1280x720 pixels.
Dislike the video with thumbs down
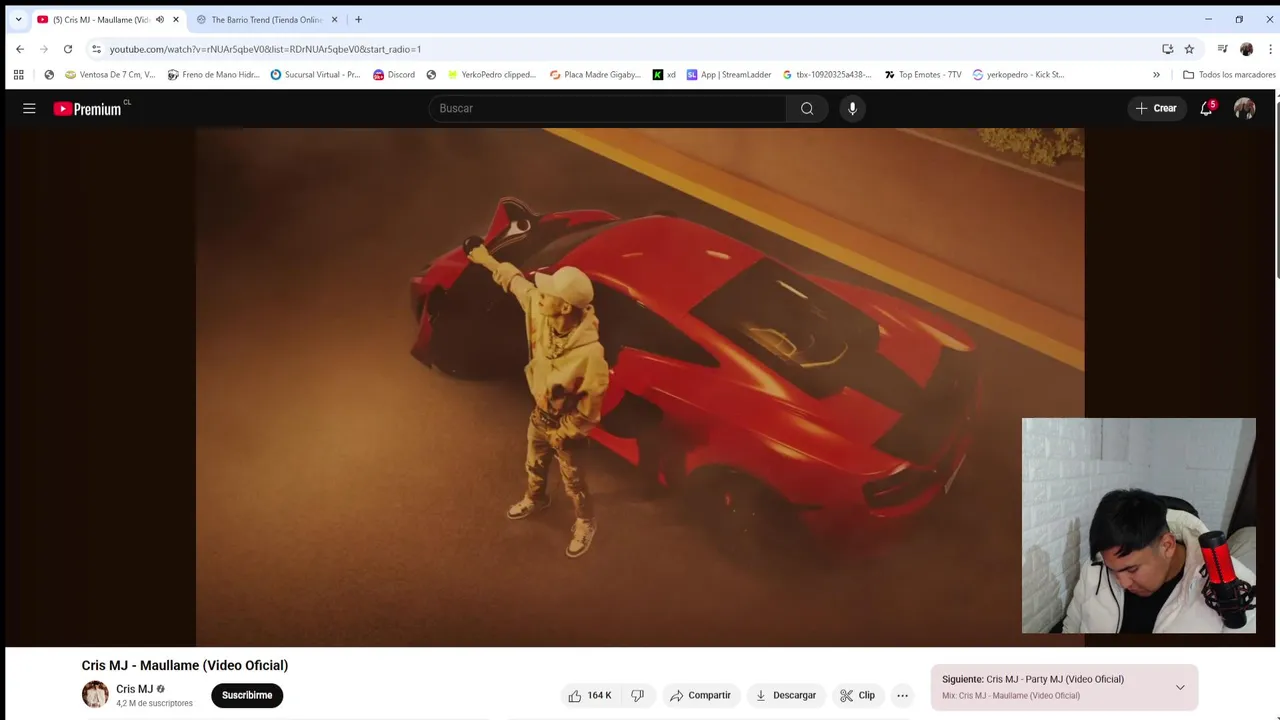[637, 695]
